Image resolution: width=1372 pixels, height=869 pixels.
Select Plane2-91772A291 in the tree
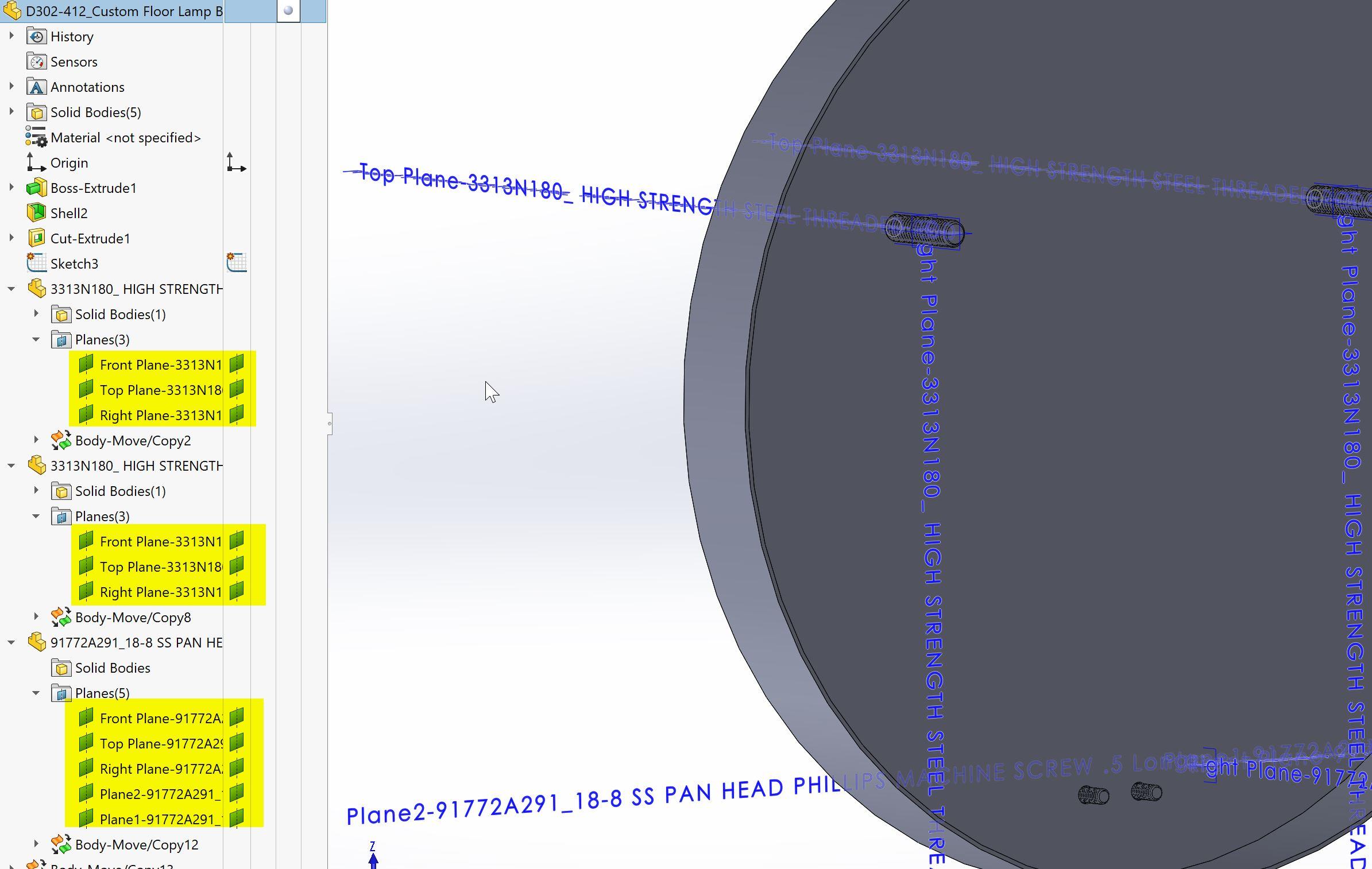point(160,794)
